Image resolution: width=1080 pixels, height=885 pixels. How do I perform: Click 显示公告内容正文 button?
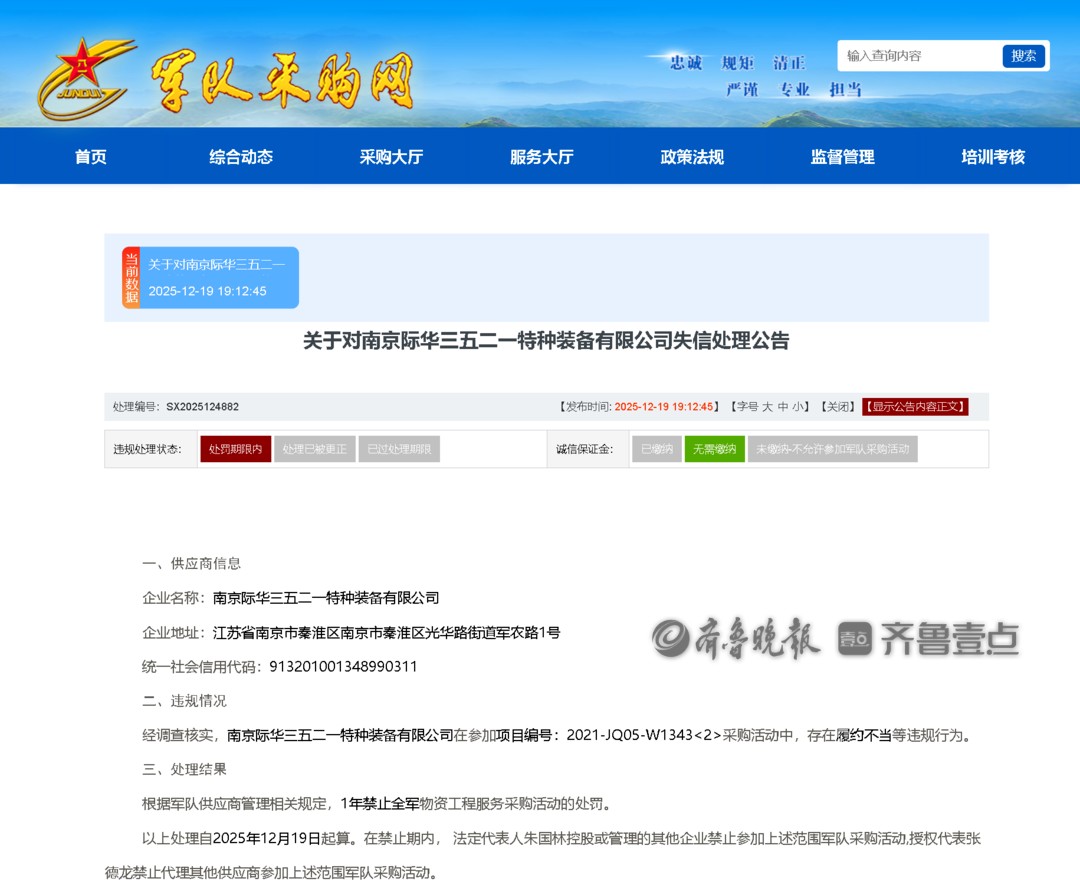915,407
